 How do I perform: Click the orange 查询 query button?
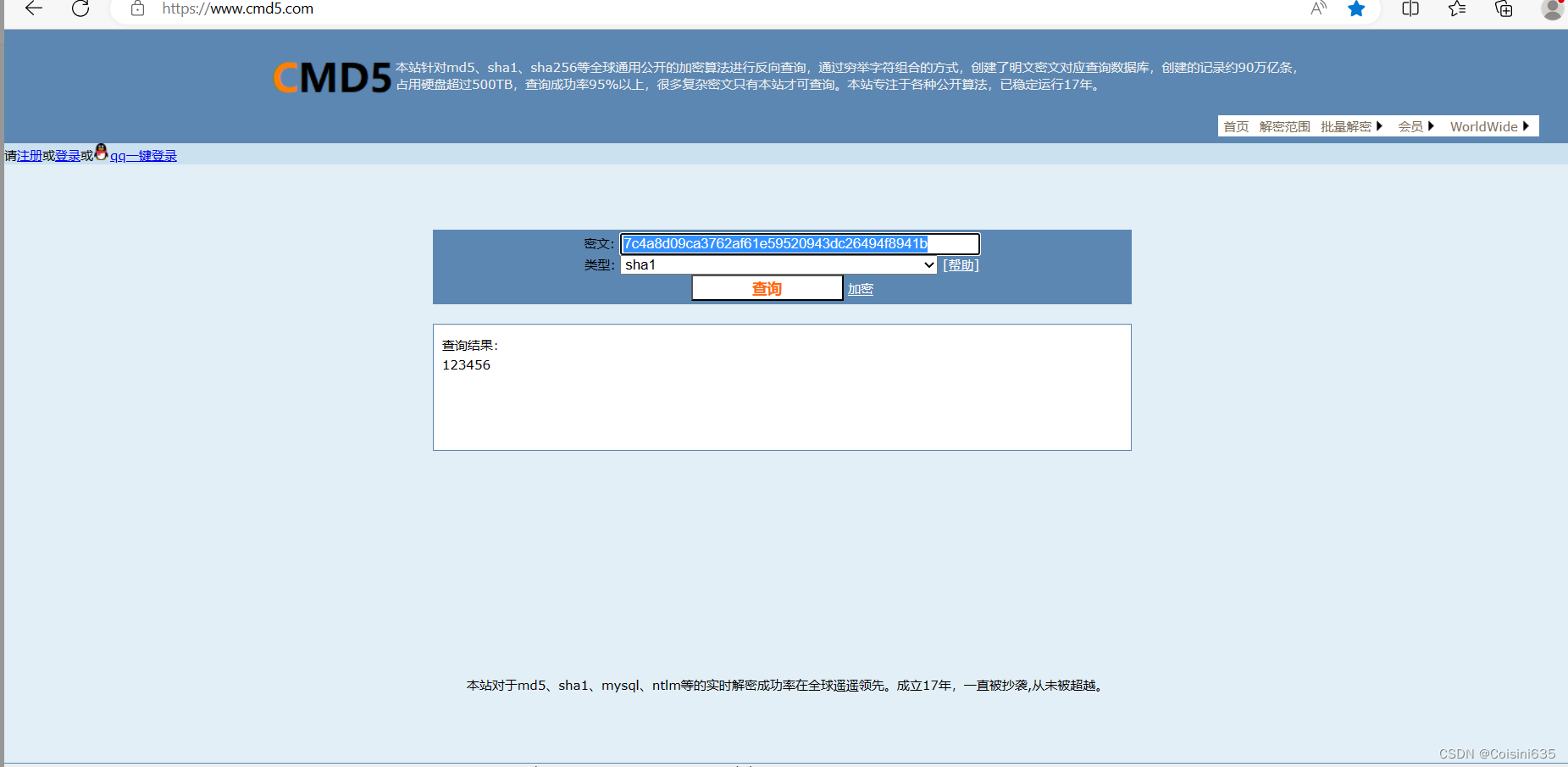point(767,288)
